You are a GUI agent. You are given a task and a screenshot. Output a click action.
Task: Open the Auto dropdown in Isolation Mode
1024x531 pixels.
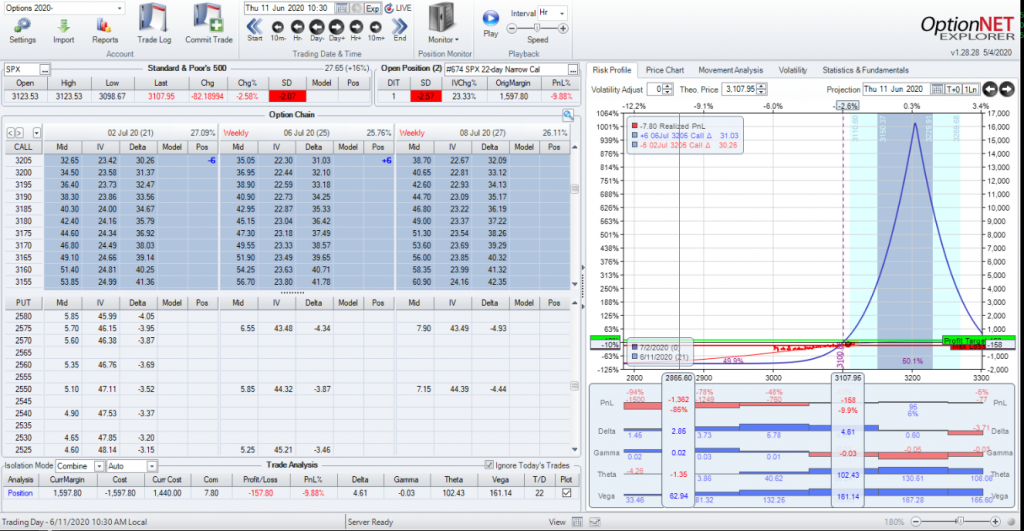[x=152, y=466]
